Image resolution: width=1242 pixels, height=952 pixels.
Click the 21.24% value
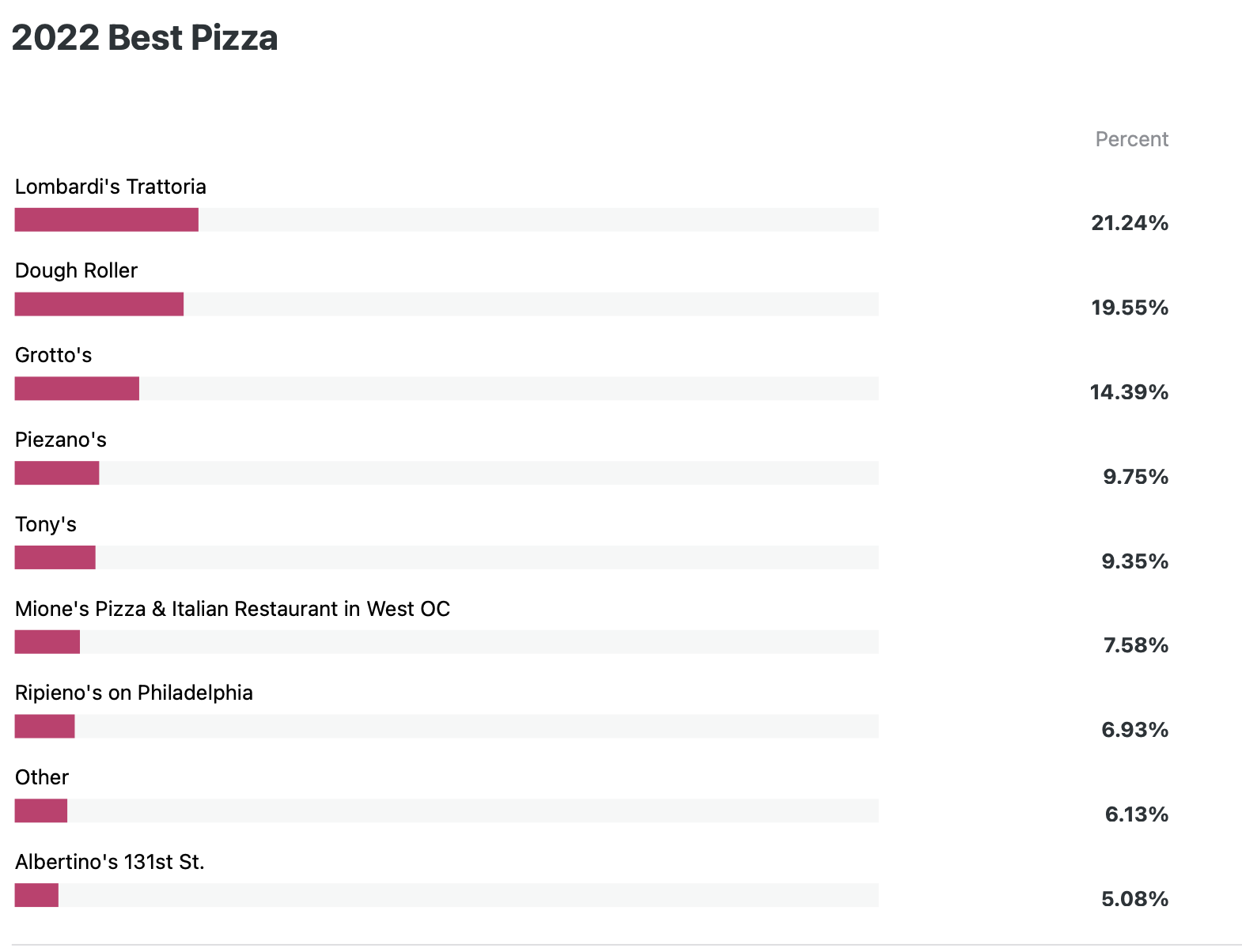tap(1130, 223)
